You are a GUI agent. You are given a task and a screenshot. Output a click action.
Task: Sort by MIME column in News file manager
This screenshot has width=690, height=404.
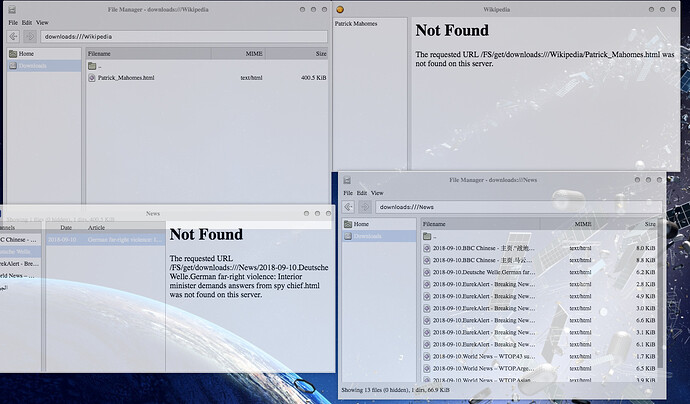click(x=566, y=224)
